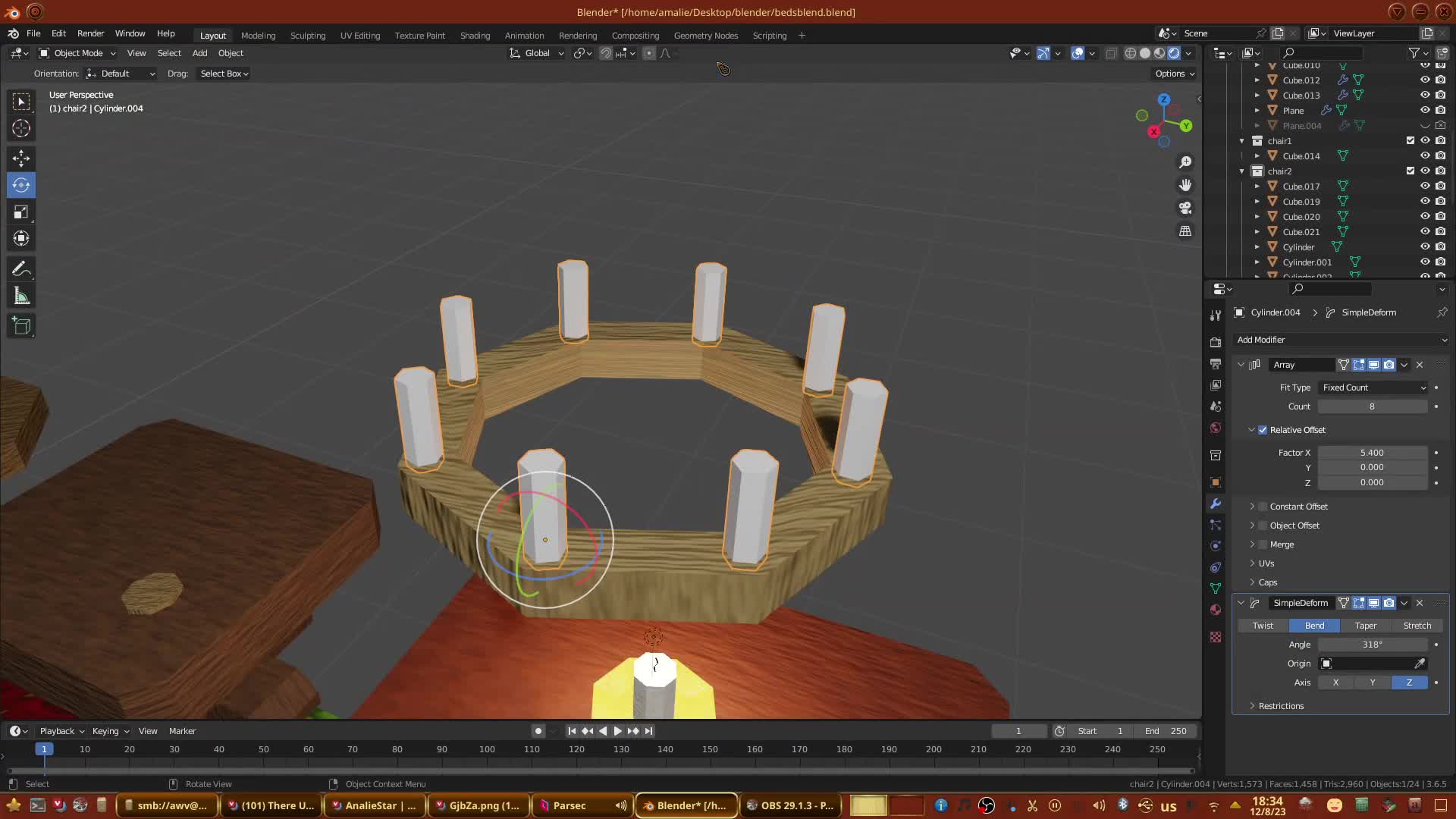Screen dimensions: 1456x819
Task: Collapse the chair2 collection
Action: coord(1242,171)
